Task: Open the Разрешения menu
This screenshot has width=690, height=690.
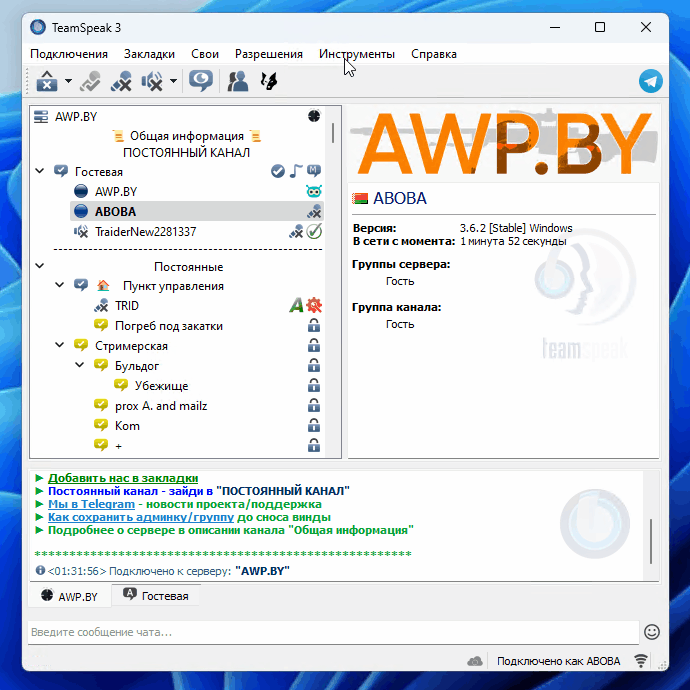Action: point(269,54)
